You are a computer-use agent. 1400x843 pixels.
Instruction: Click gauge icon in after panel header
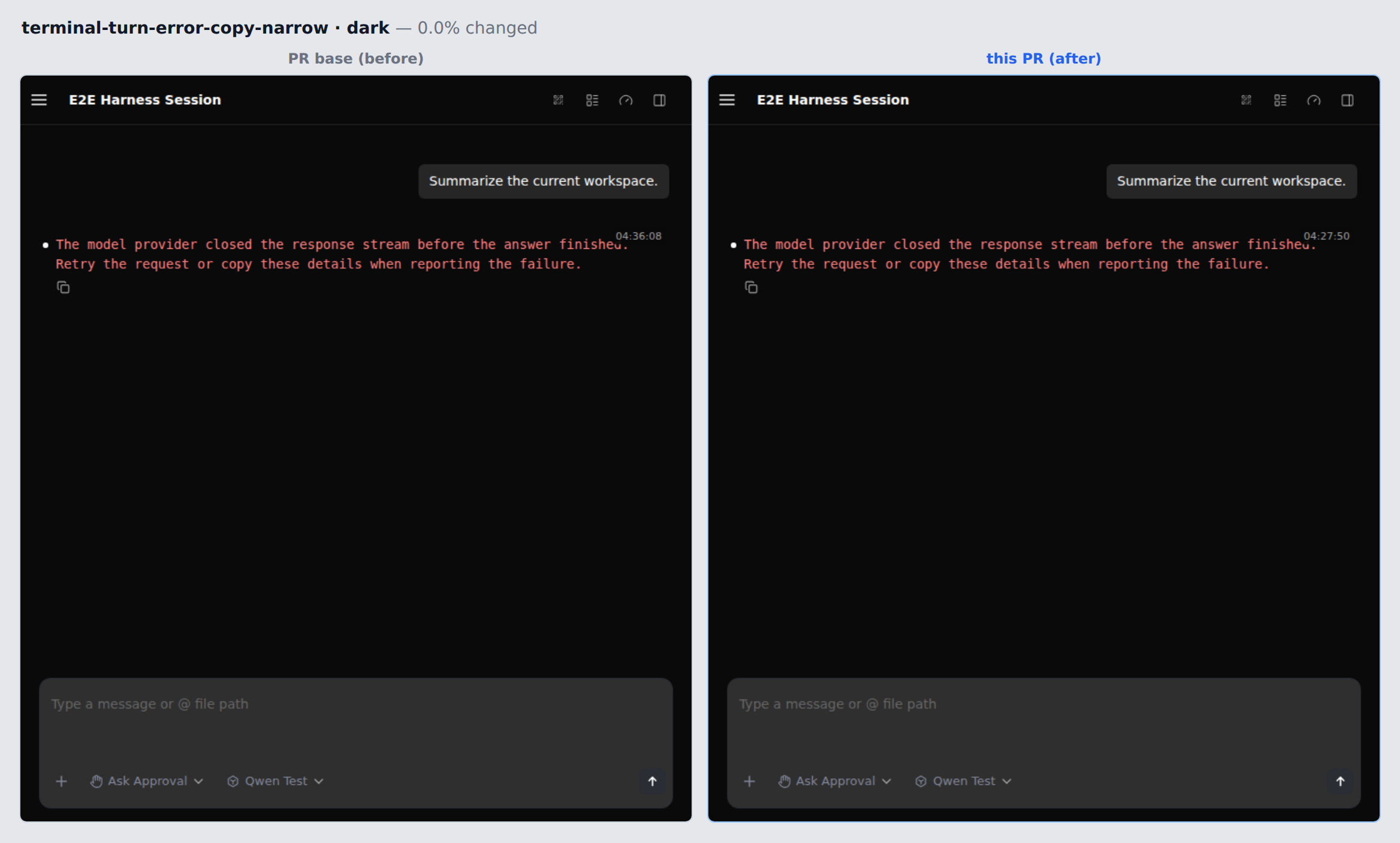click(1314, 100)
